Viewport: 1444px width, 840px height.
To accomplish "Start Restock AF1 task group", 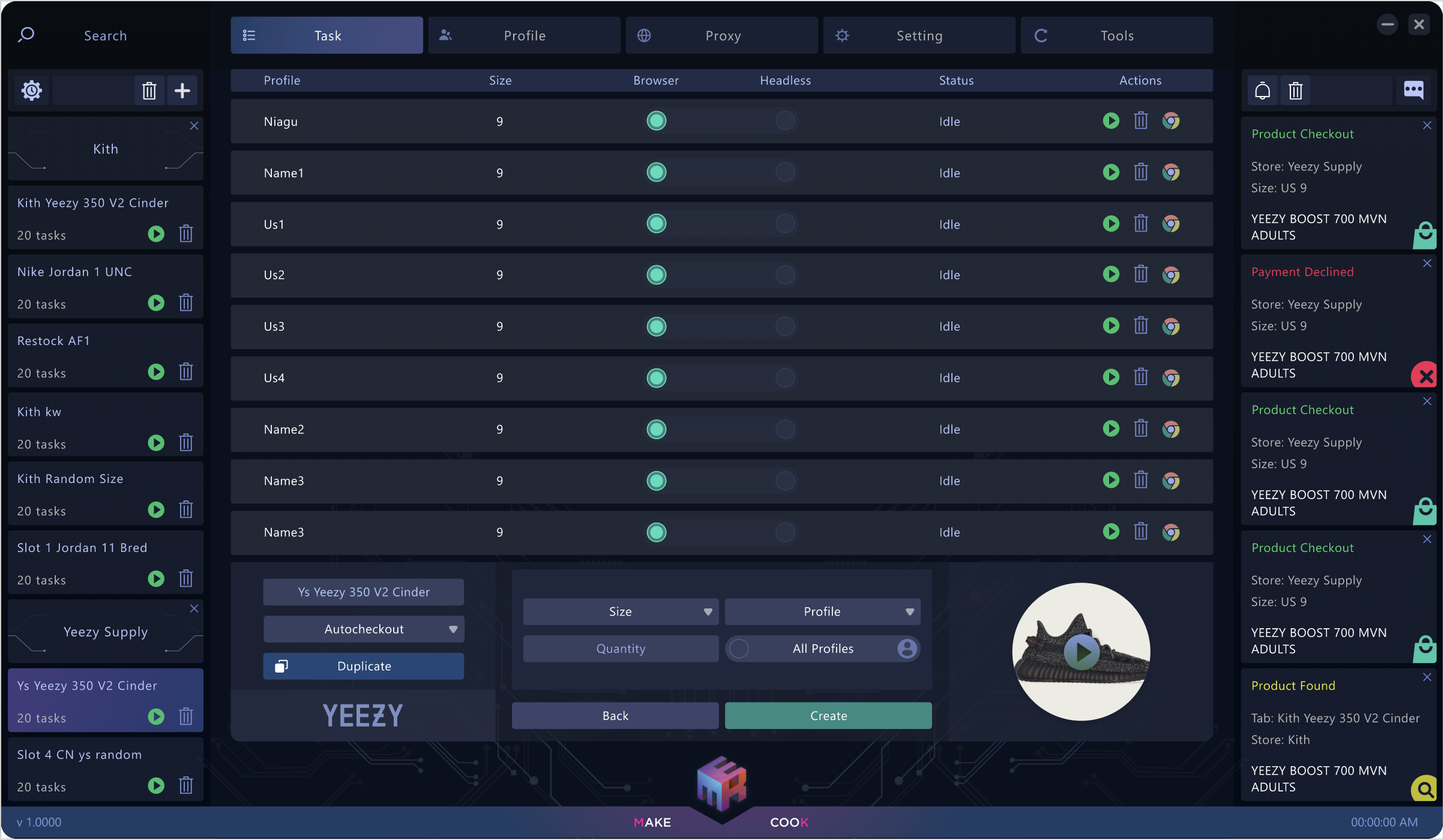I will [156, 371].
